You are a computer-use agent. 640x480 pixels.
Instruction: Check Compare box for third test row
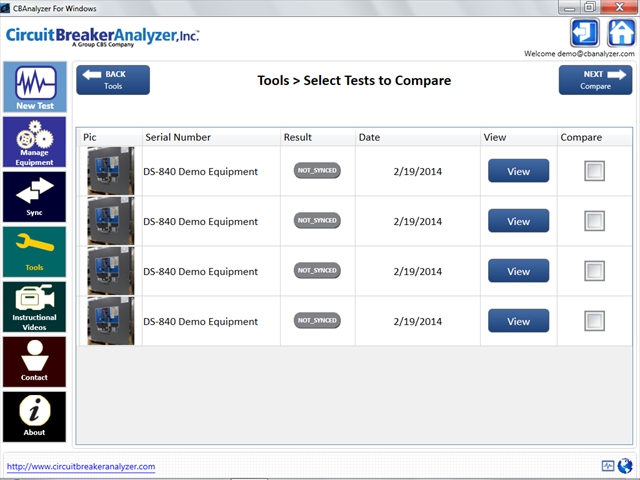pos(594,271)
